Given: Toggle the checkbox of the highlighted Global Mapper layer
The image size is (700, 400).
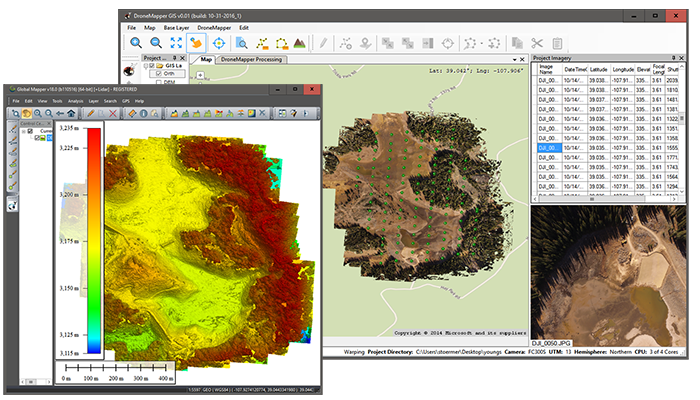Looking at the screenshot, I should click(37, 138).
